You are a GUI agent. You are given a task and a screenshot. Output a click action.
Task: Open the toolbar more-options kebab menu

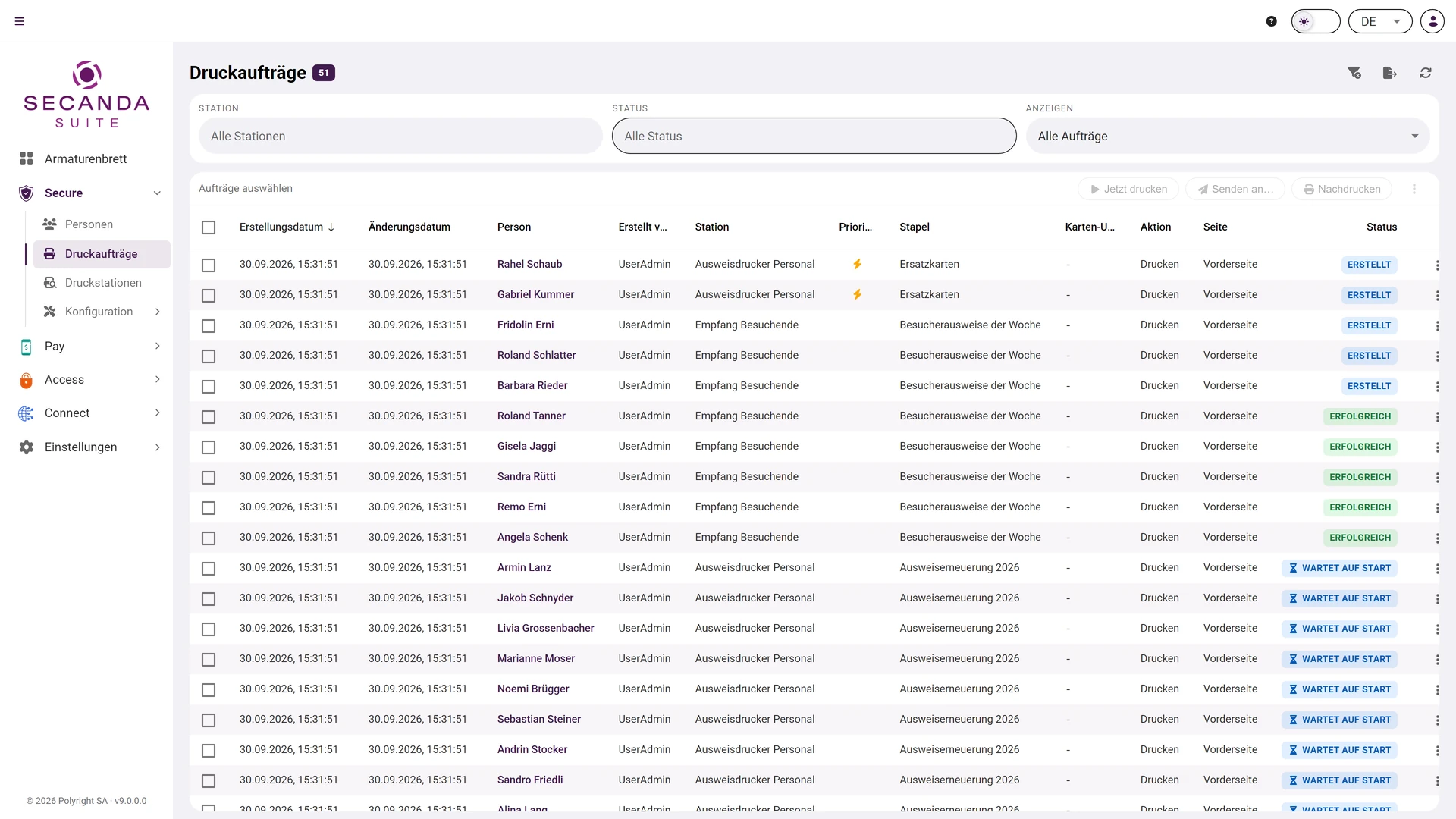1414,189
